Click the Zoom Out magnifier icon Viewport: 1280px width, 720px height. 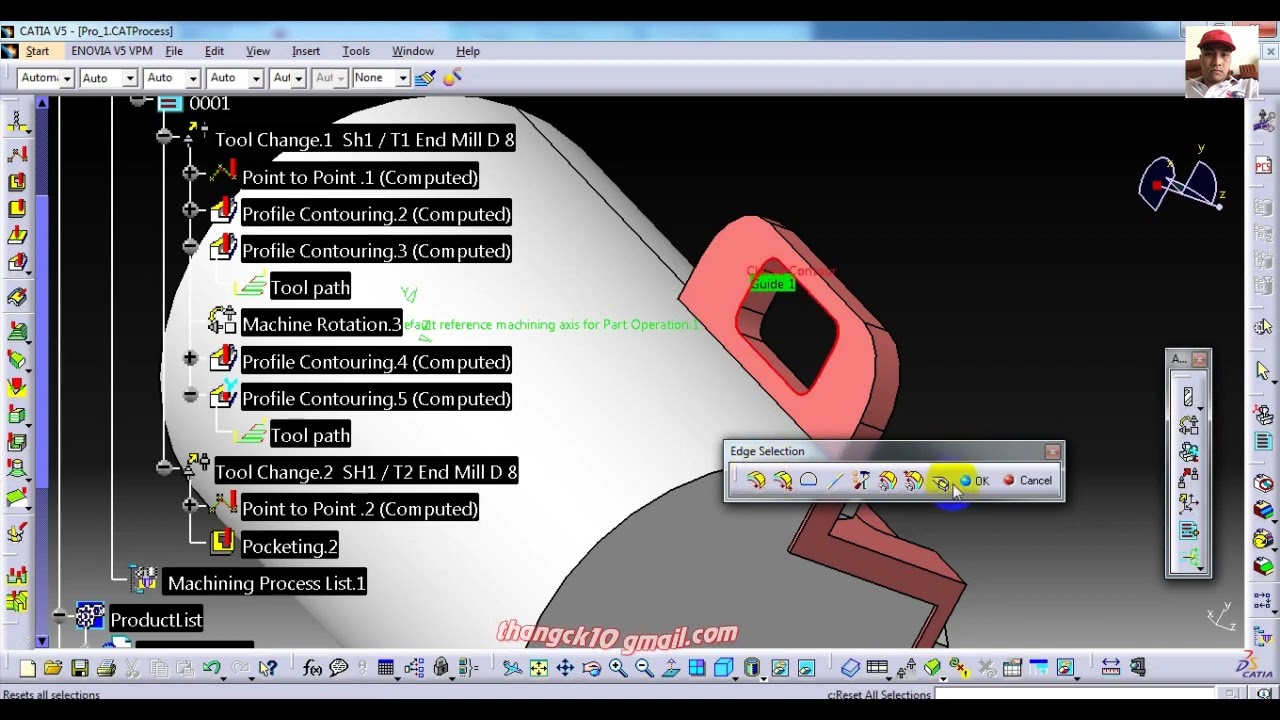pyautogui.click(x=644, y=668)
